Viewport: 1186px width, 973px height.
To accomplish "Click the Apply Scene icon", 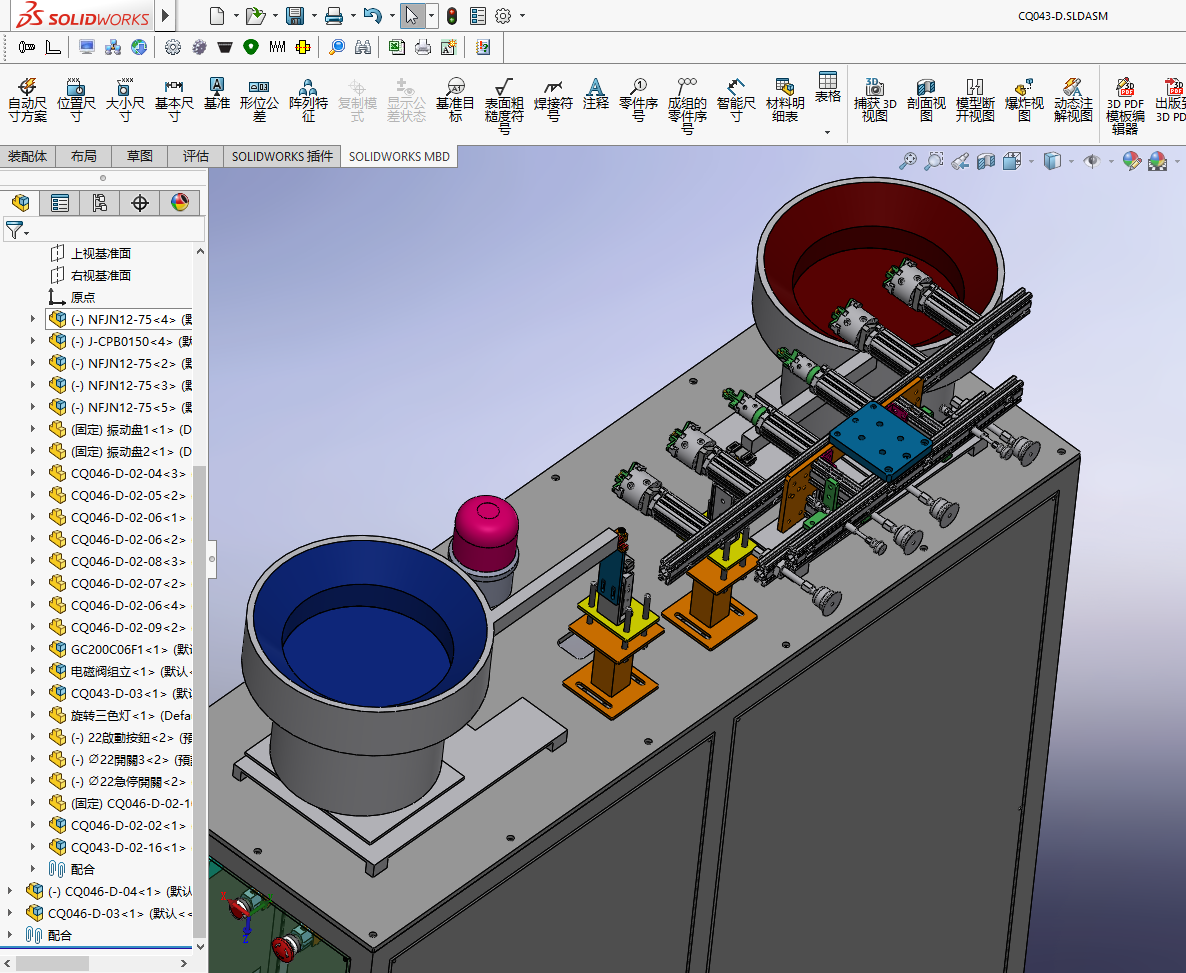I will click(x=1157, y=160).
